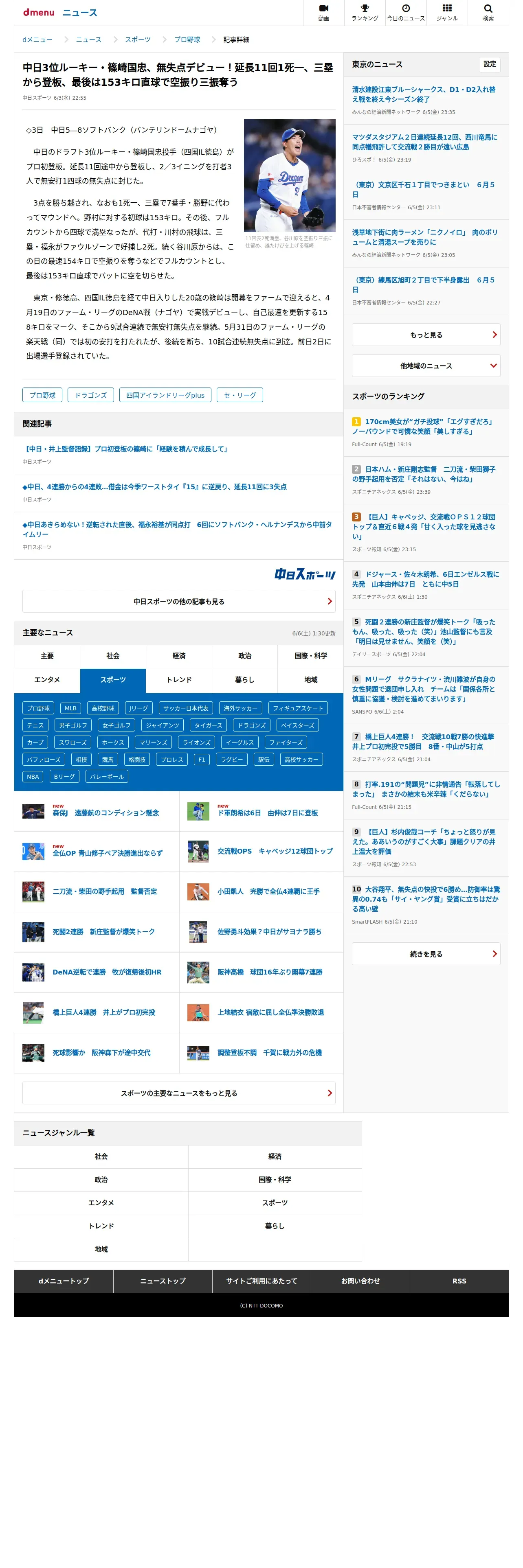Open the 検索 magnifier icon
This screenshot has height=1568, width=523.
tap(488, 9)
